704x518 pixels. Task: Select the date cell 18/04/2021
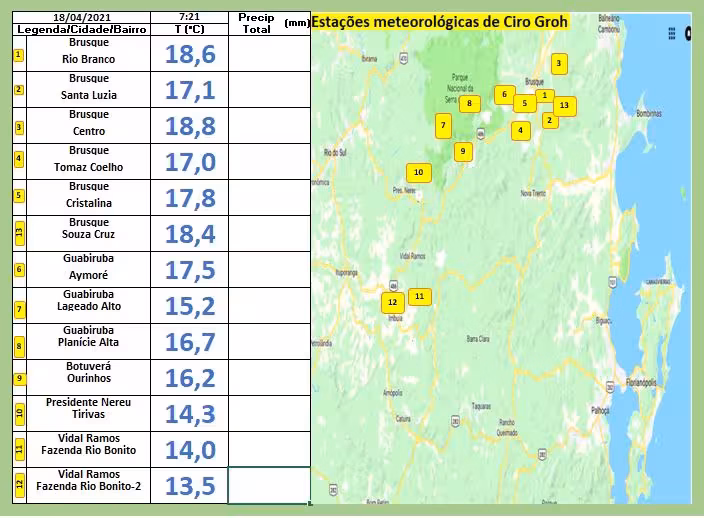tap(82, 18)
